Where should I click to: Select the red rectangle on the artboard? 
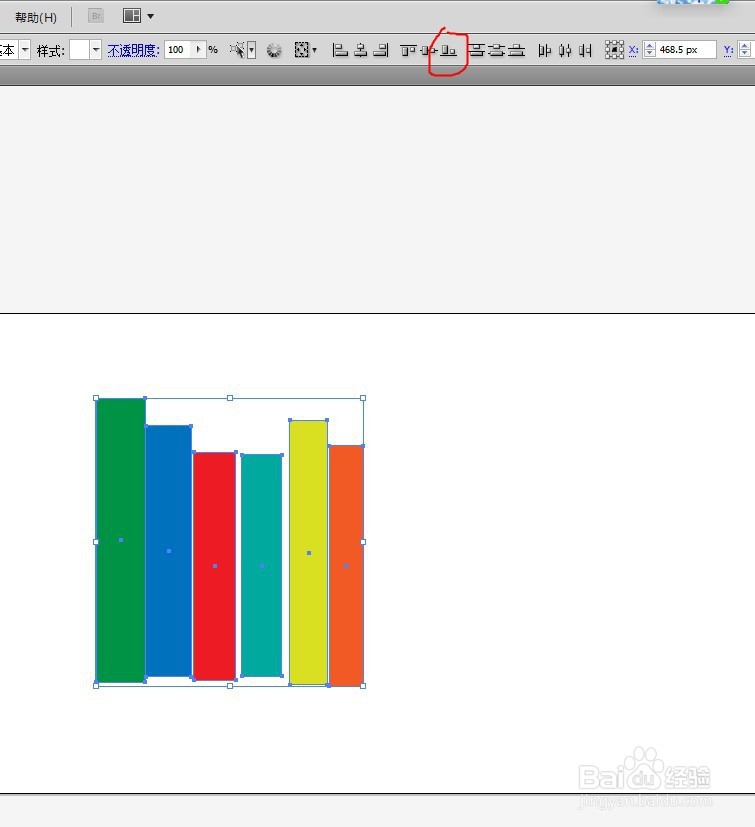click(x=214, y=566)
